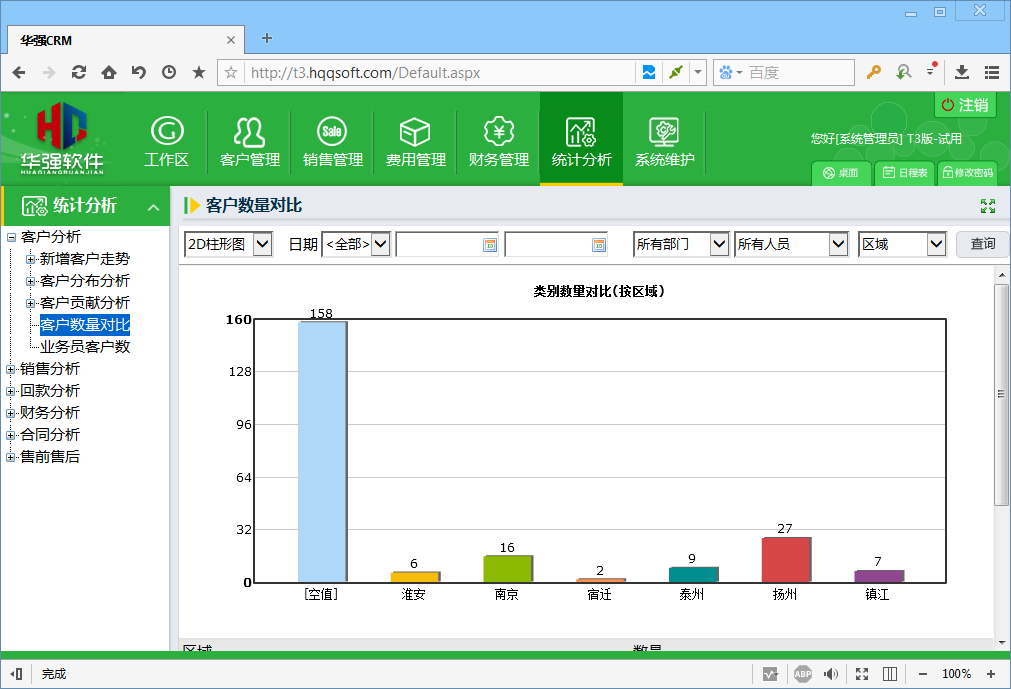Viewport: 1011px width, 689px height.
Task: Zoom in with the plus button
Action: click(x=991, y=674)
